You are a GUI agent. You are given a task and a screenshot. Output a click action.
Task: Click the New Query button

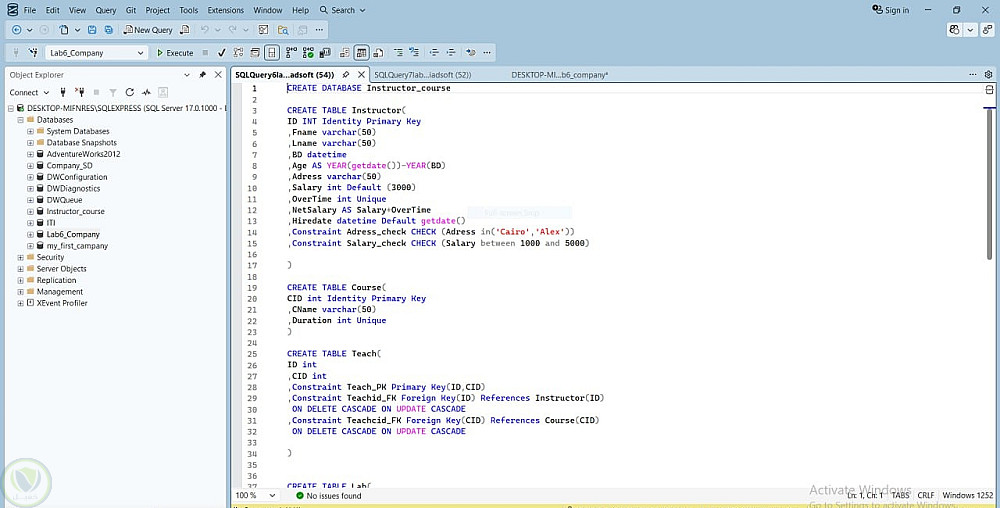point(148,30)
